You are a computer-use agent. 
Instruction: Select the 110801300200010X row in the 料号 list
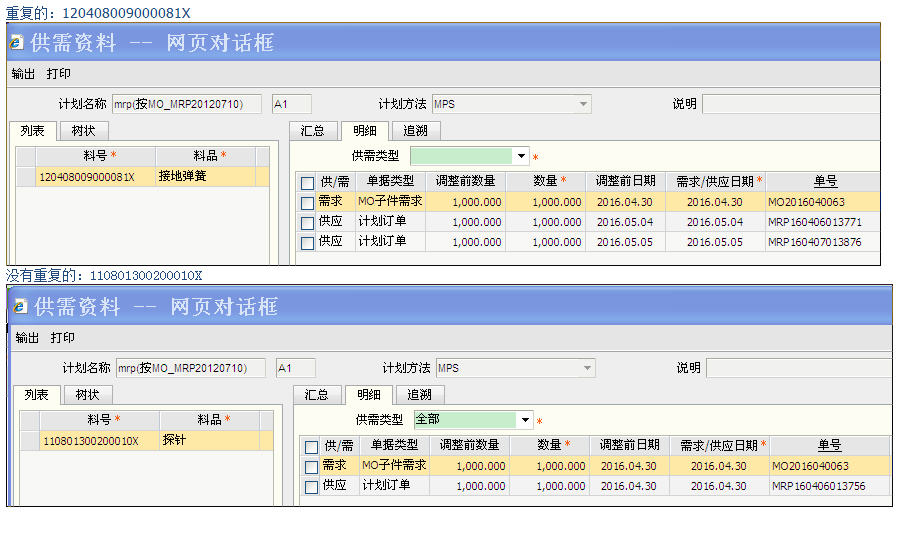click(90, 441)
